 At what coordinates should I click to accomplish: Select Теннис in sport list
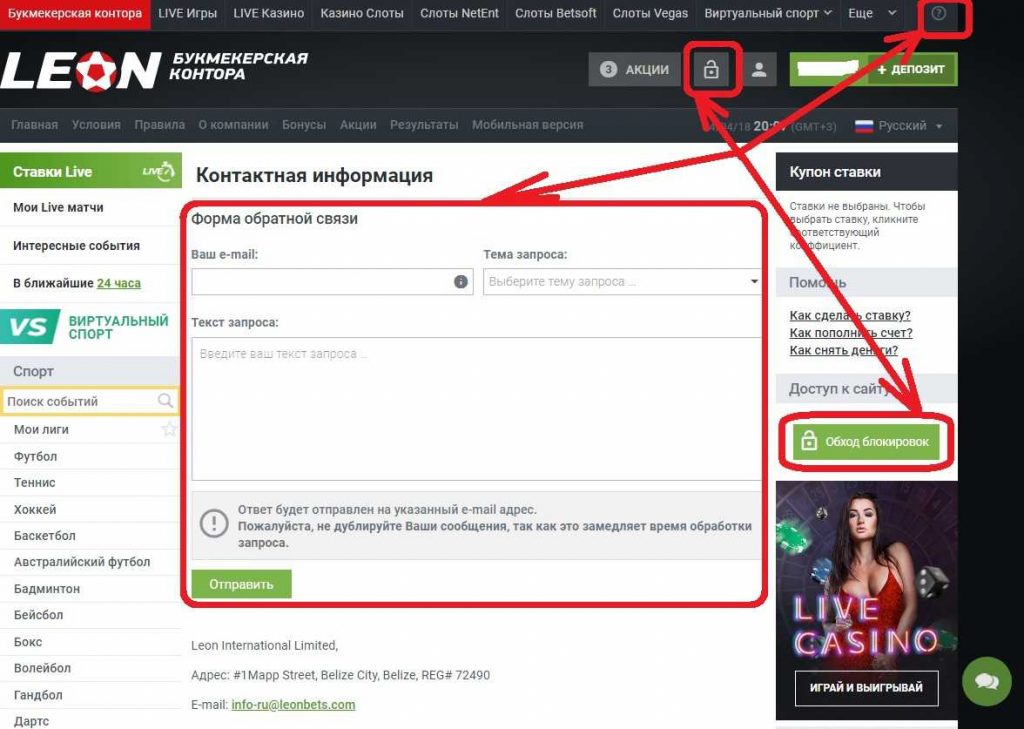pyautogui.click(x=35, y=483)
